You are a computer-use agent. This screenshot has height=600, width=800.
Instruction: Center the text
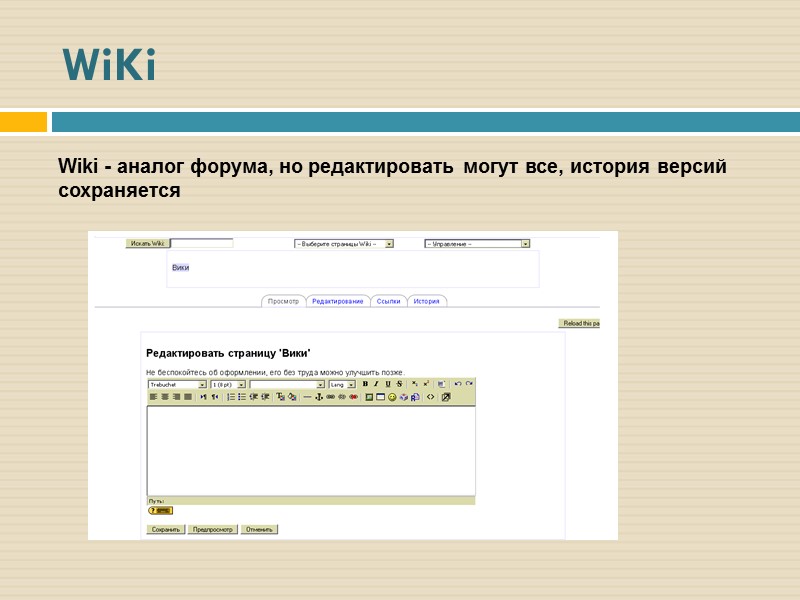tap(165, 397)
